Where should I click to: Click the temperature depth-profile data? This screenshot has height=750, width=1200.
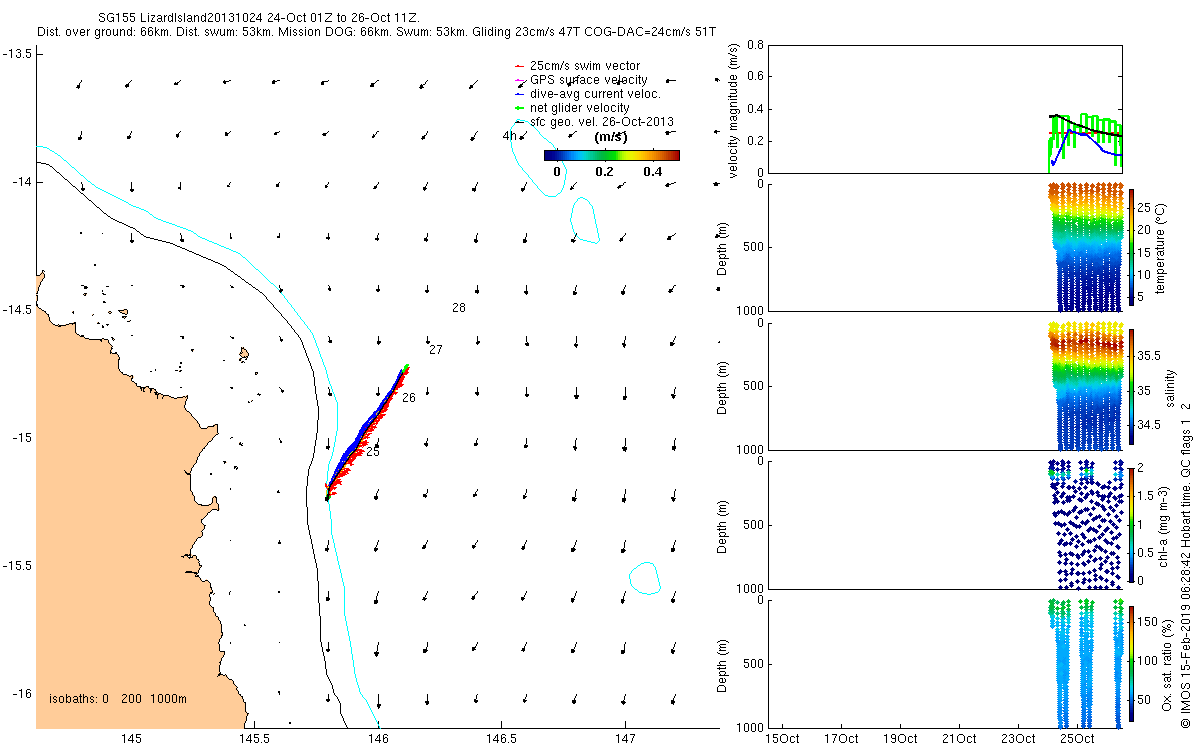click(1086, 247)
